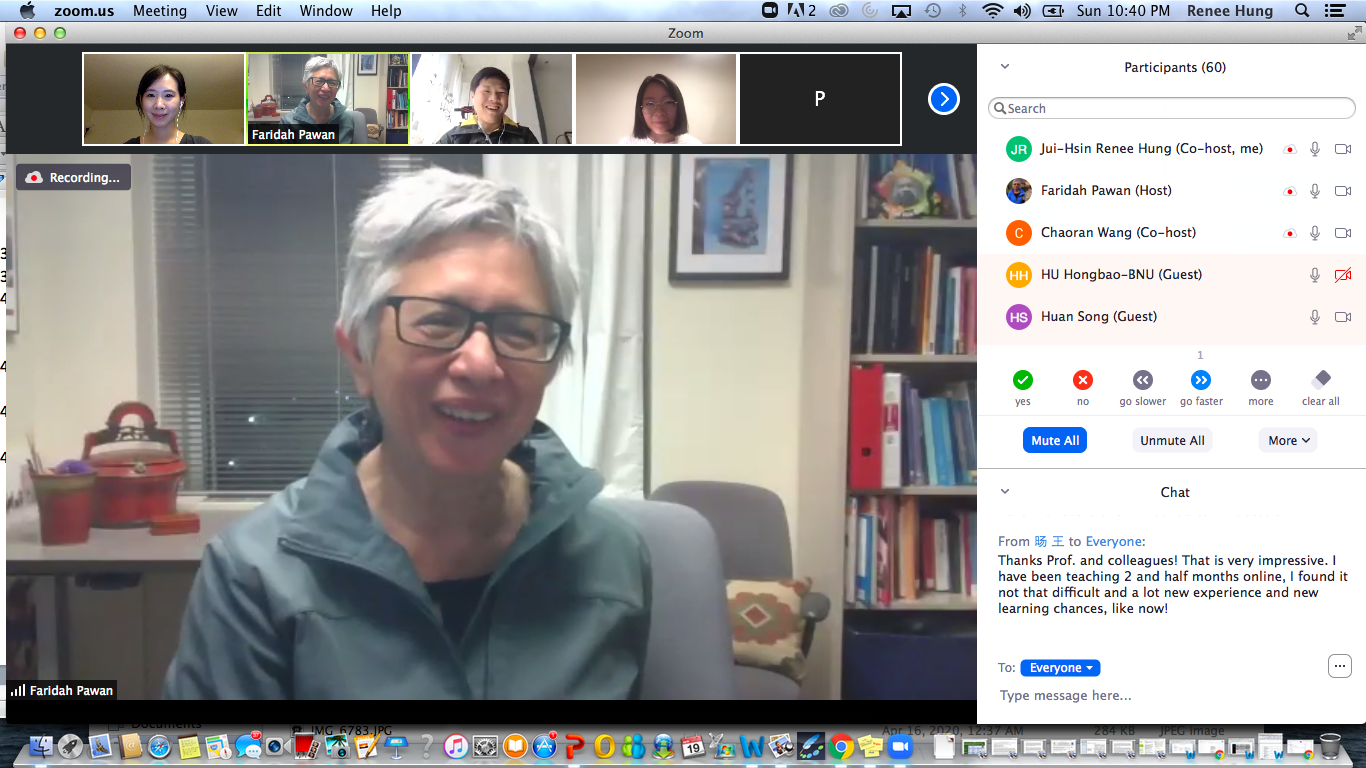Viewport: 1366px width, 768px height.
Task: Open the Meeting menu
Action: (x=160, y=11)
